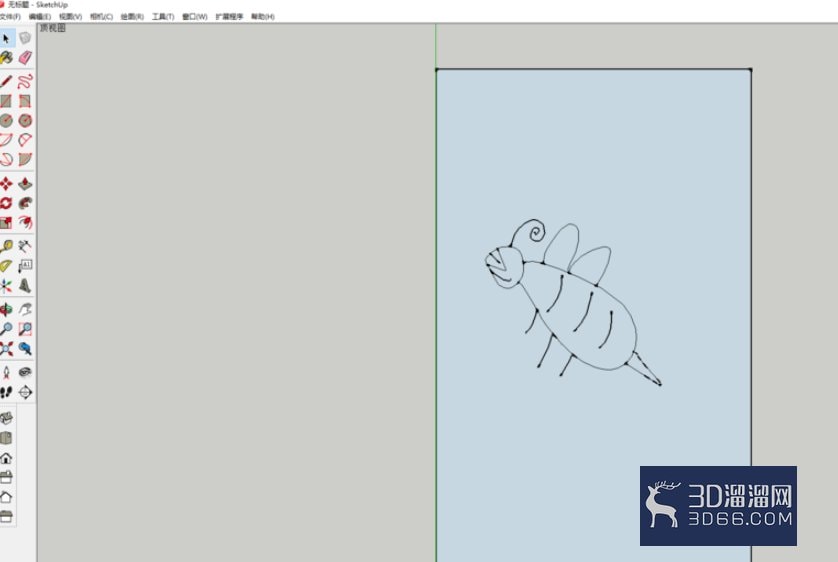838x562 pixels.
Task: Activate the Freehand drawing tool
Action: (25, 82)
